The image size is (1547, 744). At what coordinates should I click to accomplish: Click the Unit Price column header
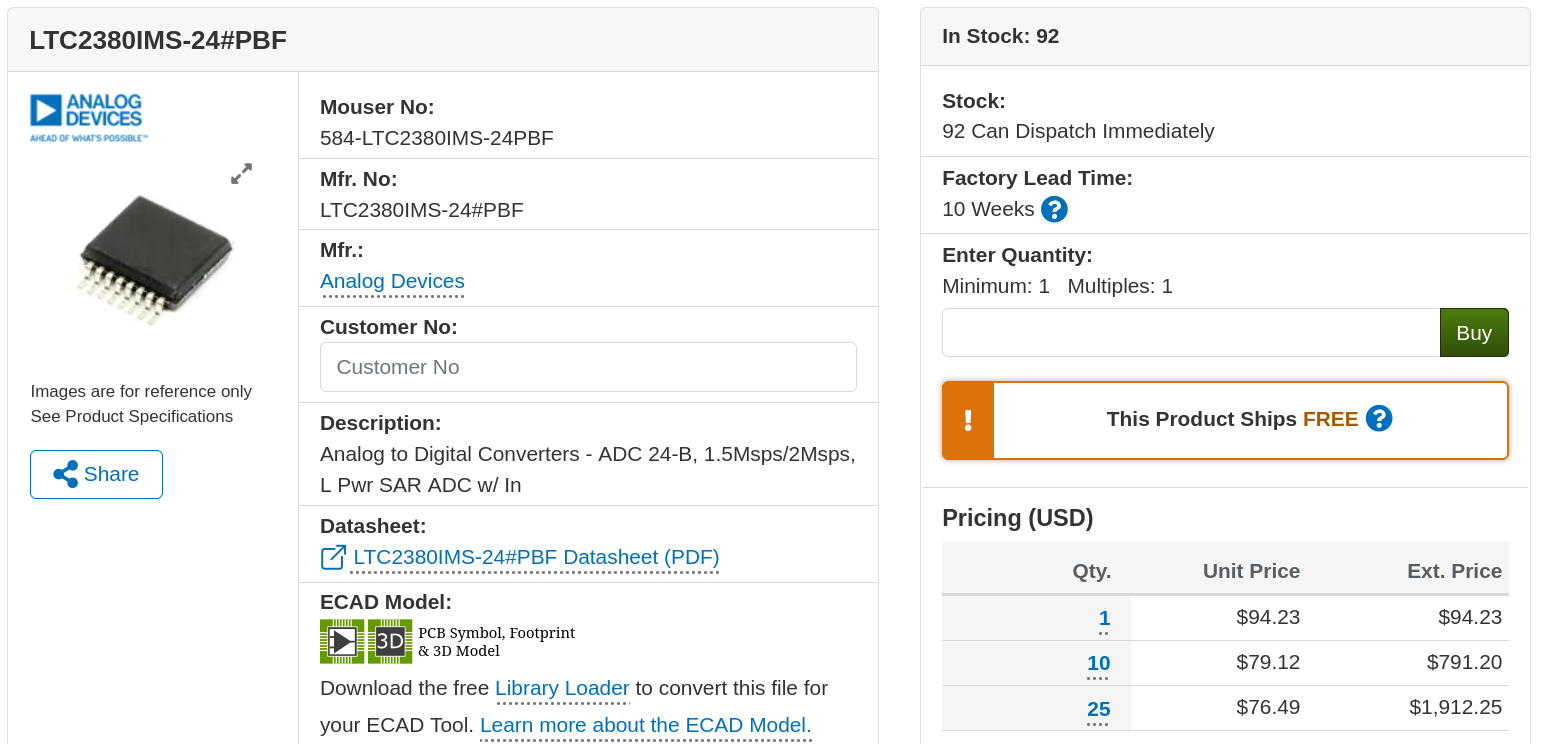(1251, 571)
